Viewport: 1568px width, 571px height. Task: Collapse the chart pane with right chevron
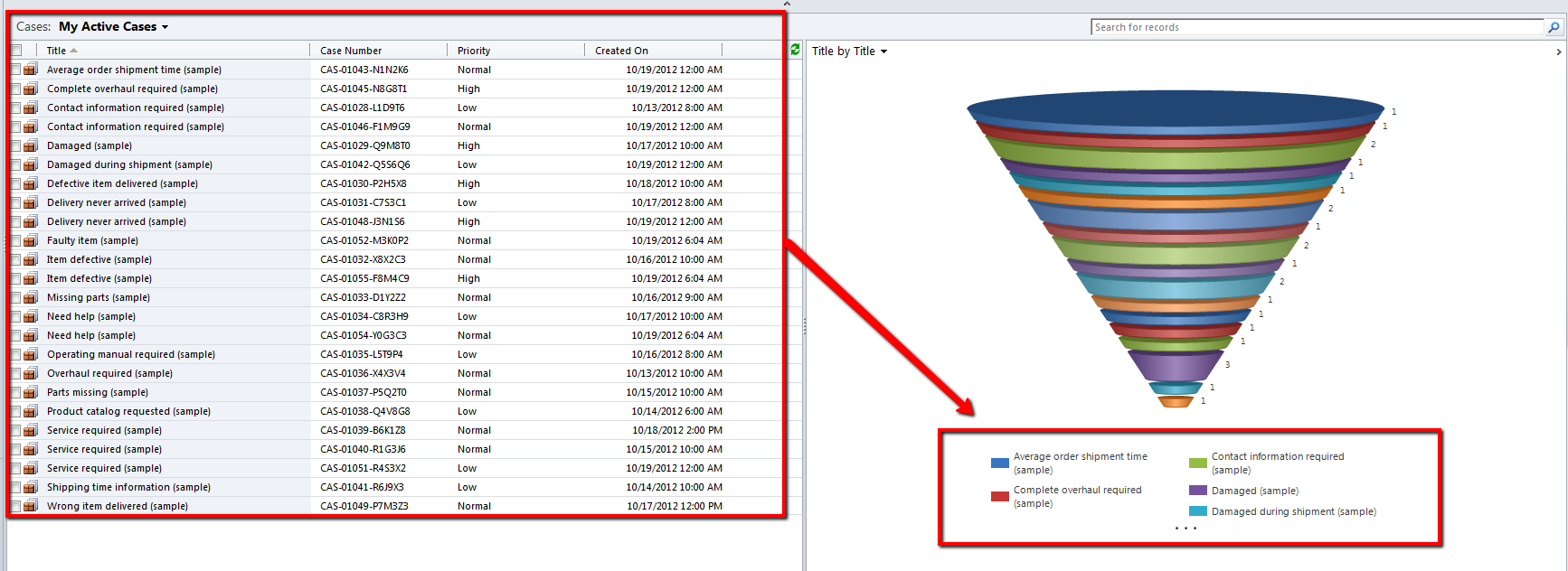(x=1558, y=51)
